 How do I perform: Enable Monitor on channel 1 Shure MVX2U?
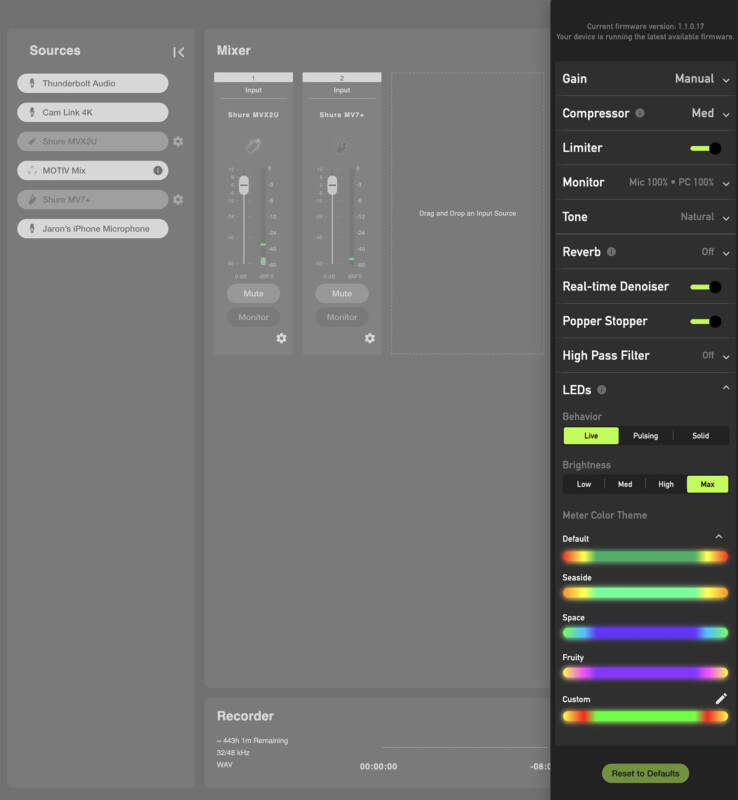point(253,317)
